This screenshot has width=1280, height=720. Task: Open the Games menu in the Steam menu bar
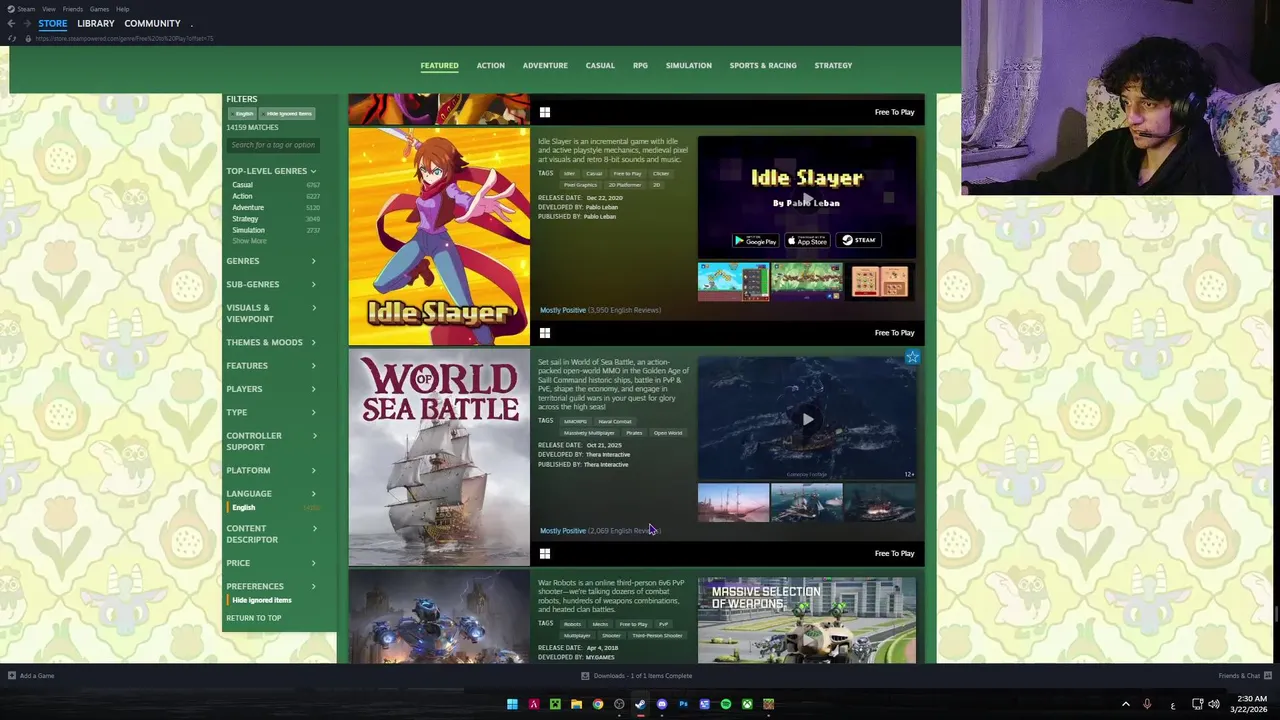[99, 9]
